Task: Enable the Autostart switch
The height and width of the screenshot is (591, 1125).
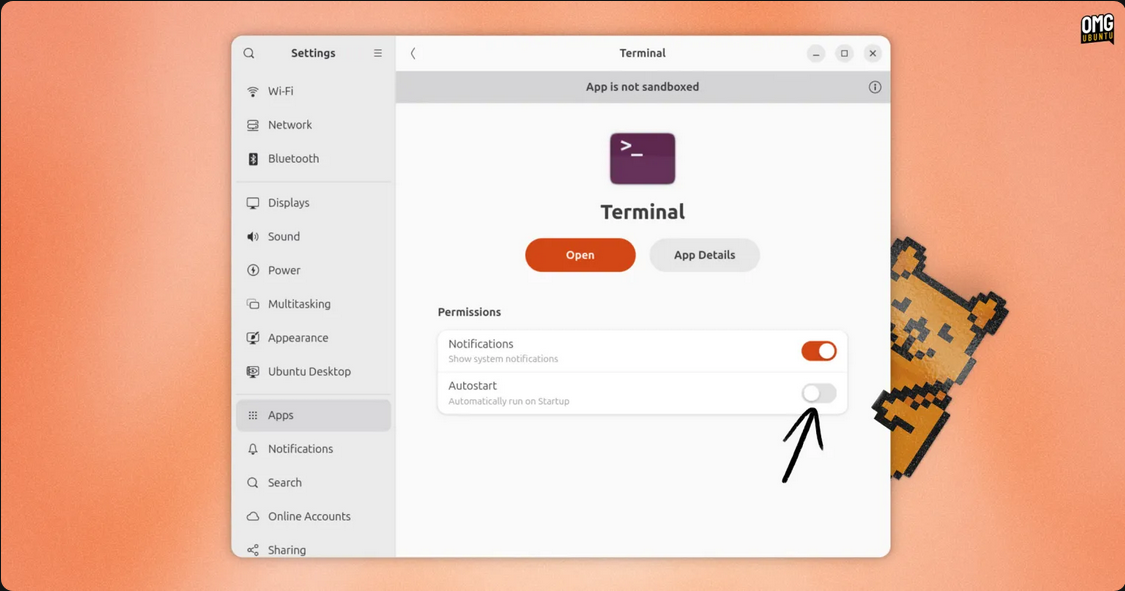Action: tap(819, 393)
